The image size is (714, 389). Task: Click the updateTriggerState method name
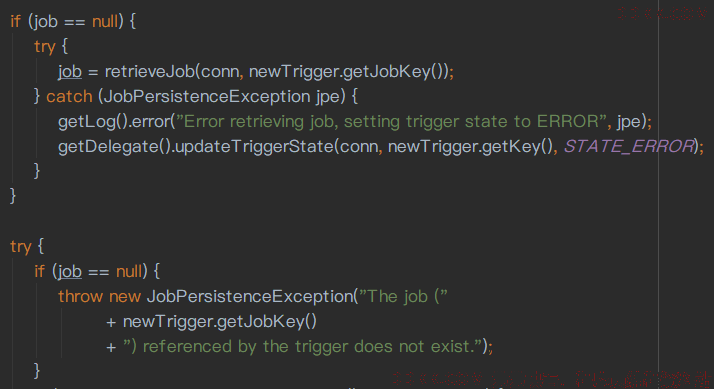pyautogui.click(x=255, y=147)
